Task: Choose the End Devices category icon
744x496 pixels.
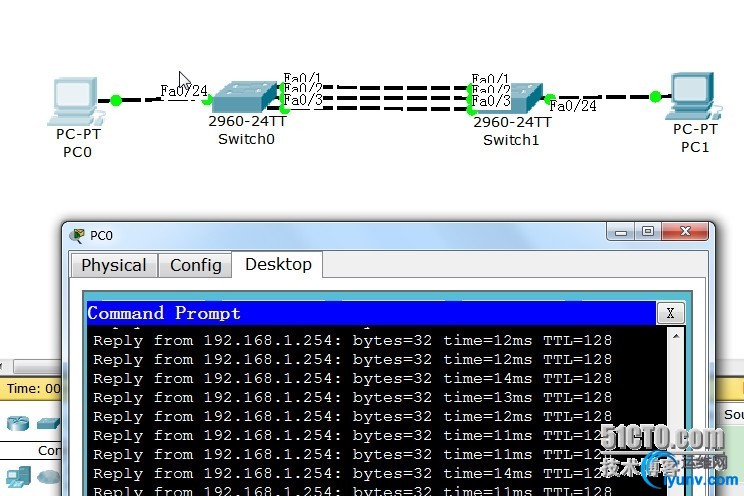Action: tap(19, 478)
